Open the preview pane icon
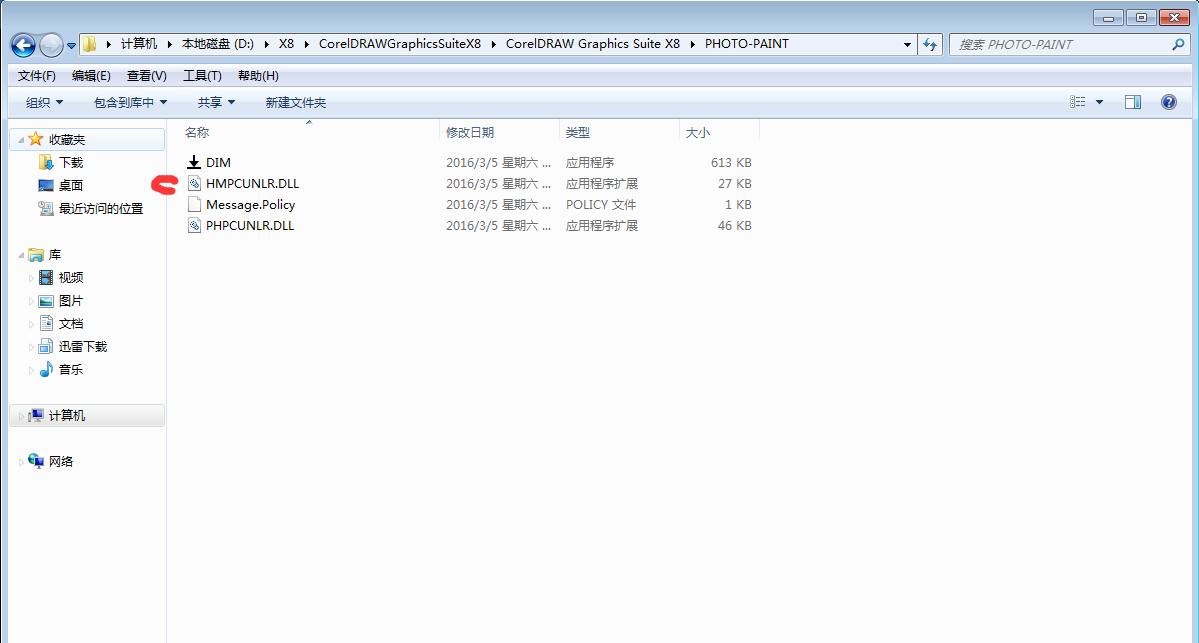The image size is (1199, 643). click(x=1133, y=101)
